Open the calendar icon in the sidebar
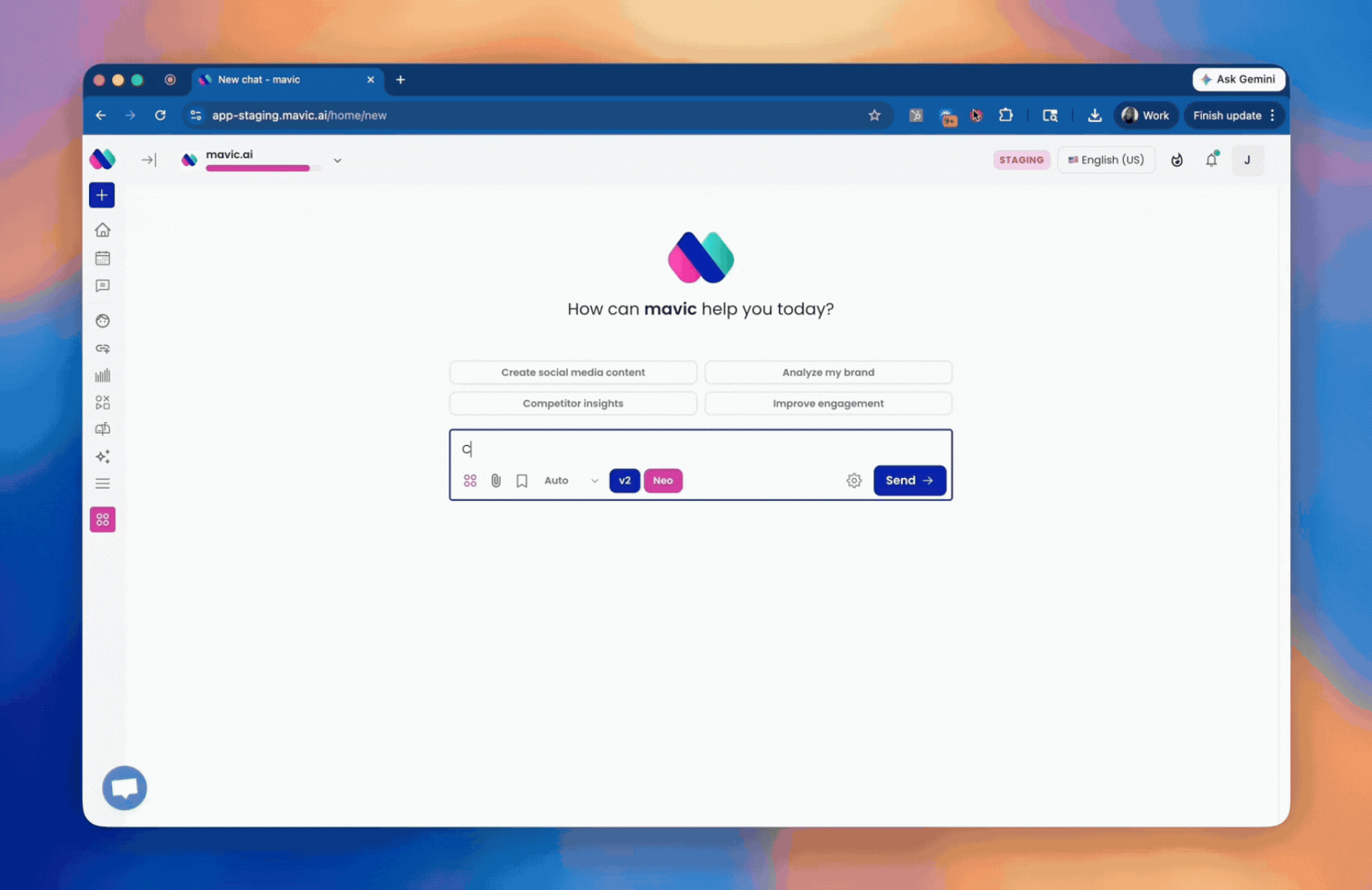 [102, 258]
